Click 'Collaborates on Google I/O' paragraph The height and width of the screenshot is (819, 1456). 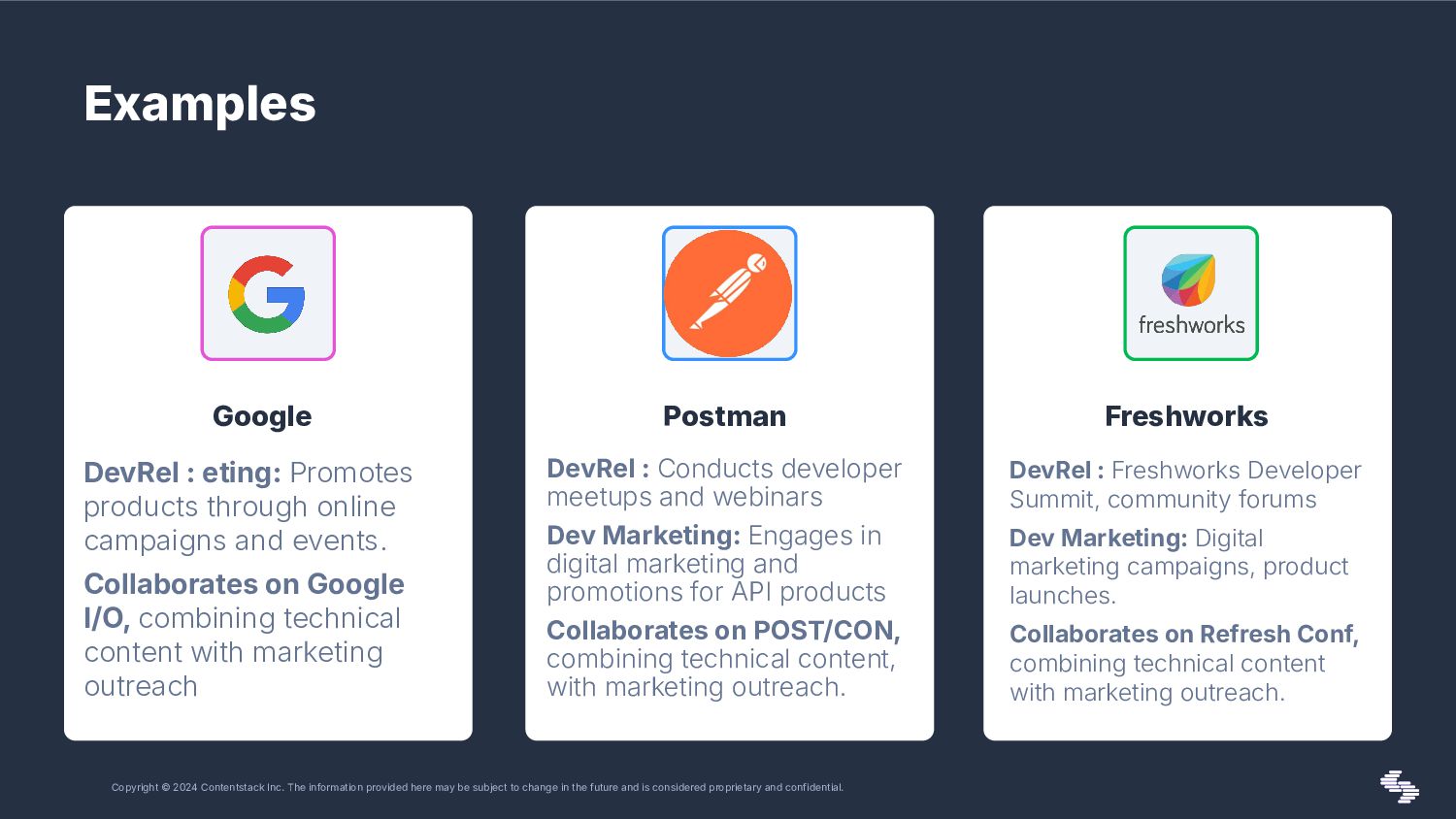pyautogui.click(x=243, y=635)
